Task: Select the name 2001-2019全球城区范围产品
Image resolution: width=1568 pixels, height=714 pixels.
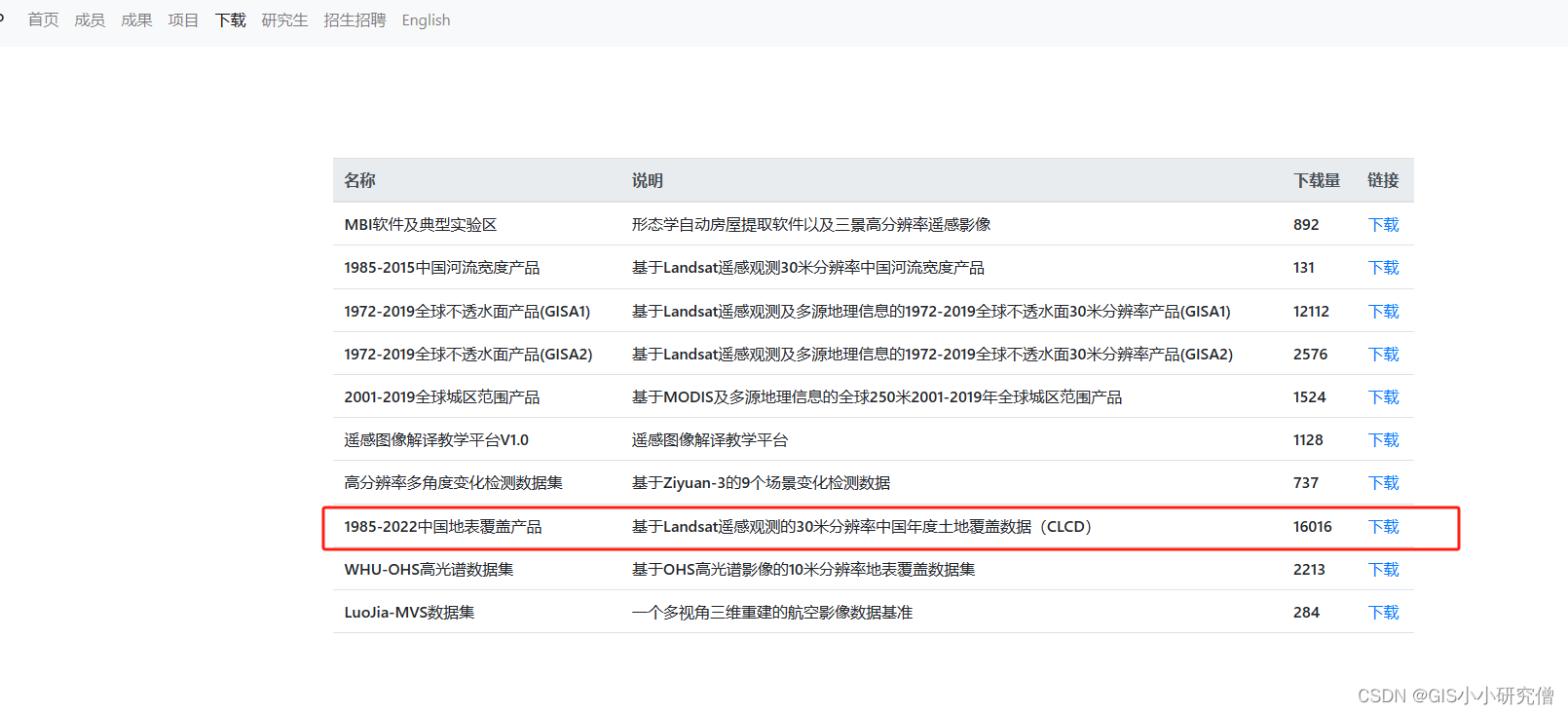Action: point(442,397)
